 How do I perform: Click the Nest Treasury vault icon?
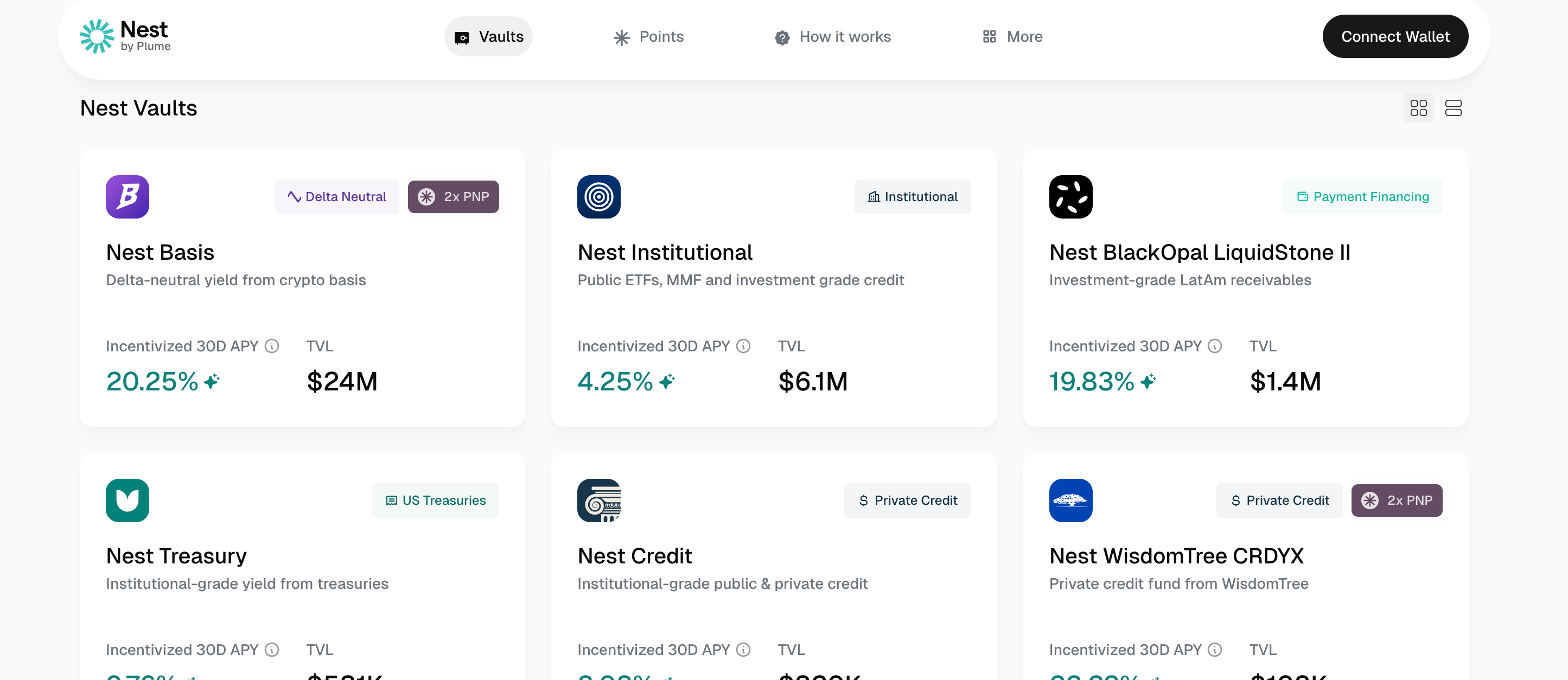(x=127, y=500)
